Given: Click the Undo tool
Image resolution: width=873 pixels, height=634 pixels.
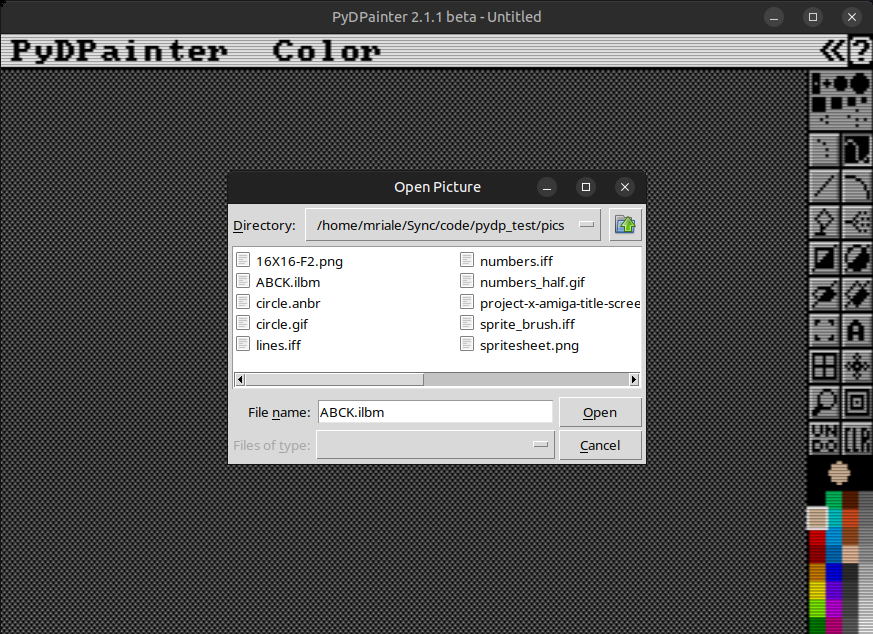Looking at the screenshot, I should [x=823, y=438].
